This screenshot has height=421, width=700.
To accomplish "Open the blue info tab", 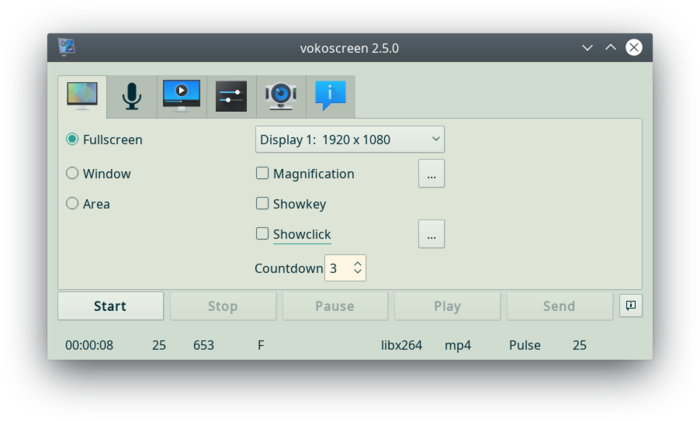I will (330, 96).
